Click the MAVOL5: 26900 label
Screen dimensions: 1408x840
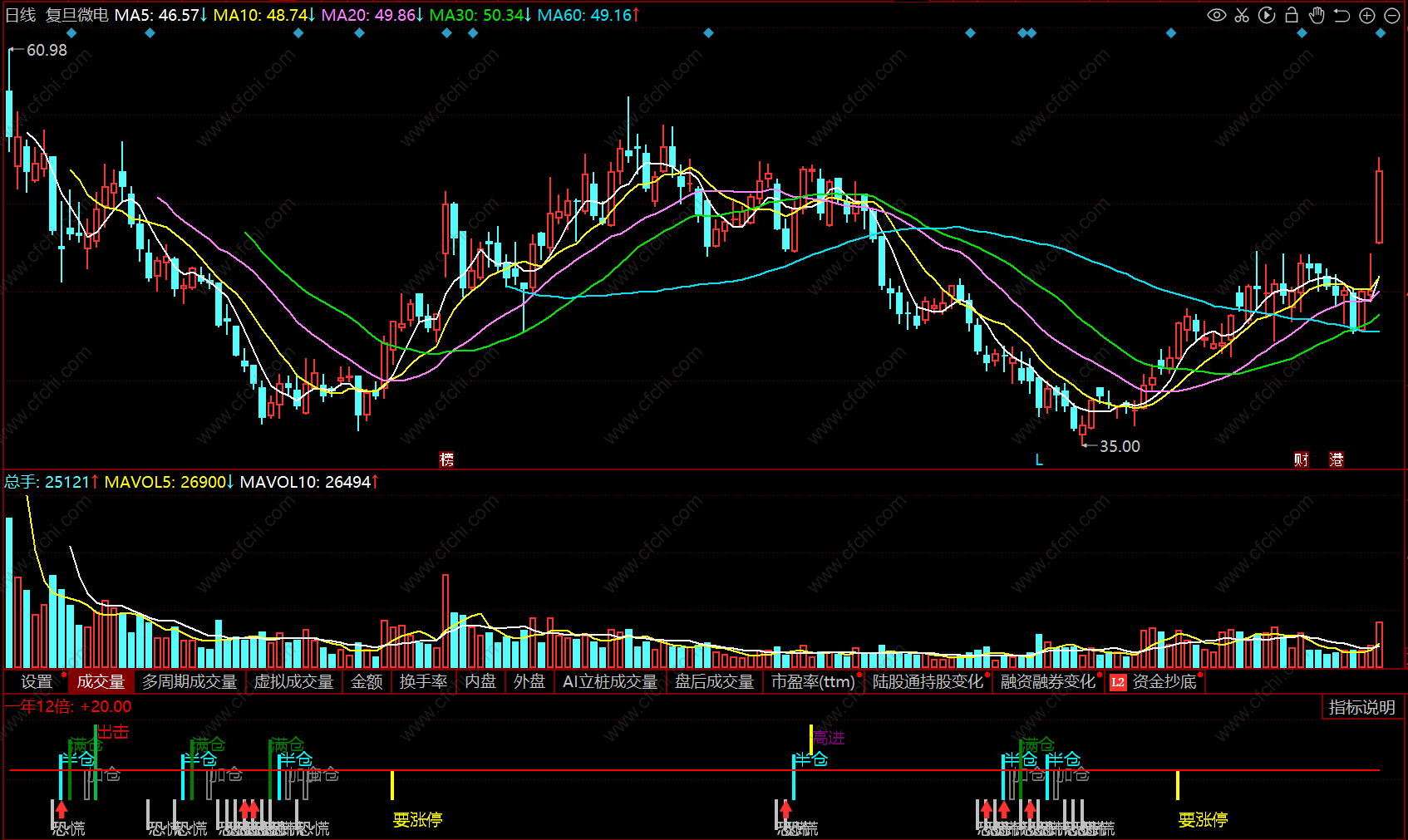pyautogui.click(x=170, y=482)
